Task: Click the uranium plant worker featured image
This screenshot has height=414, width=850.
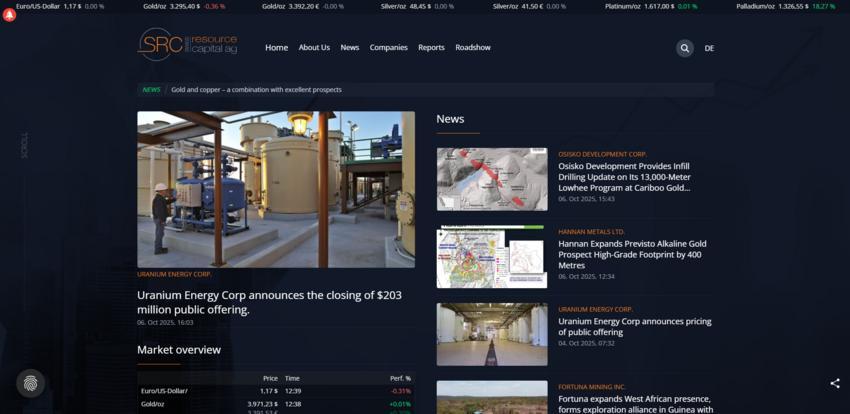Action: pos(276,189)
